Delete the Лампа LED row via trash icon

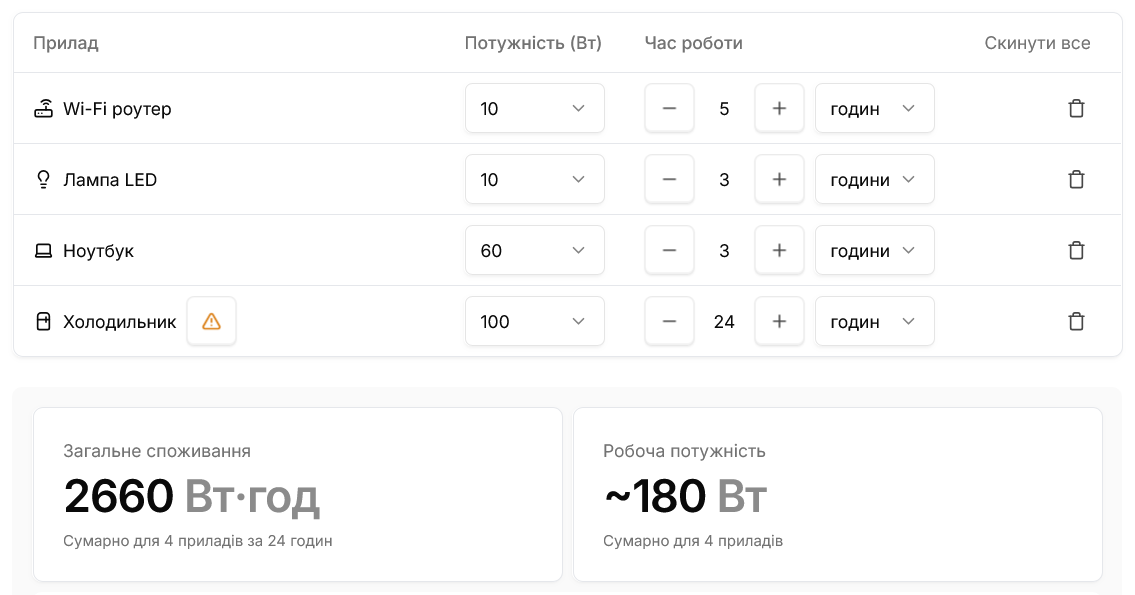(x=1077, y=179)
